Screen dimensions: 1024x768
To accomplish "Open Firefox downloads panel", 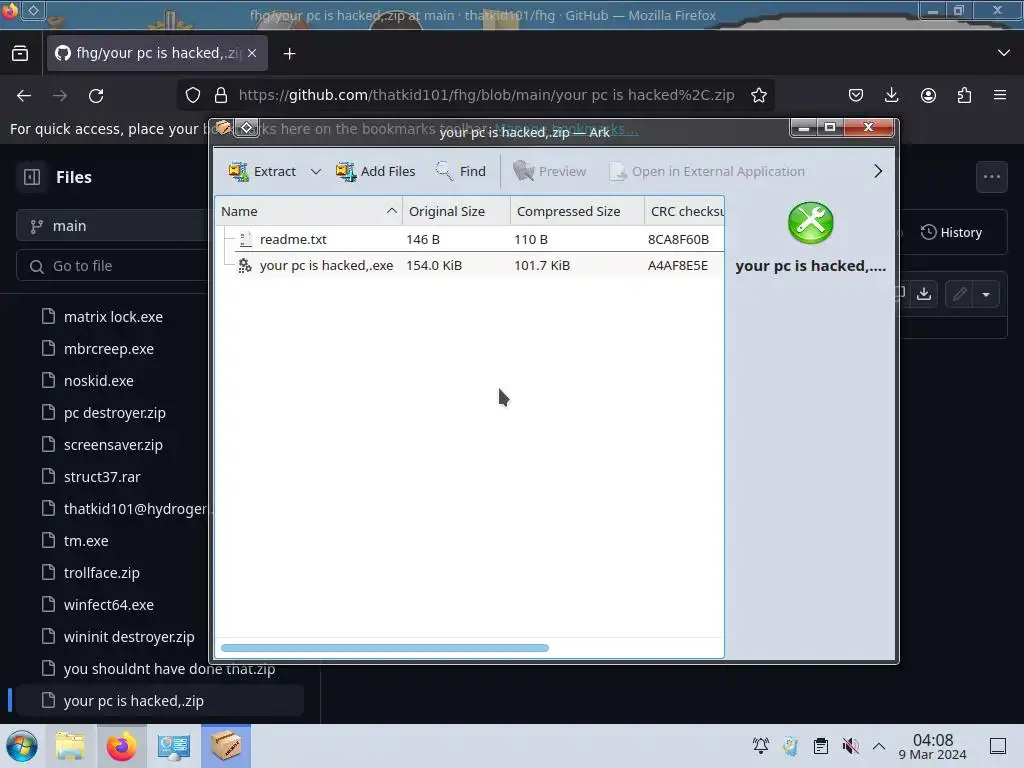I will [891, 95].
